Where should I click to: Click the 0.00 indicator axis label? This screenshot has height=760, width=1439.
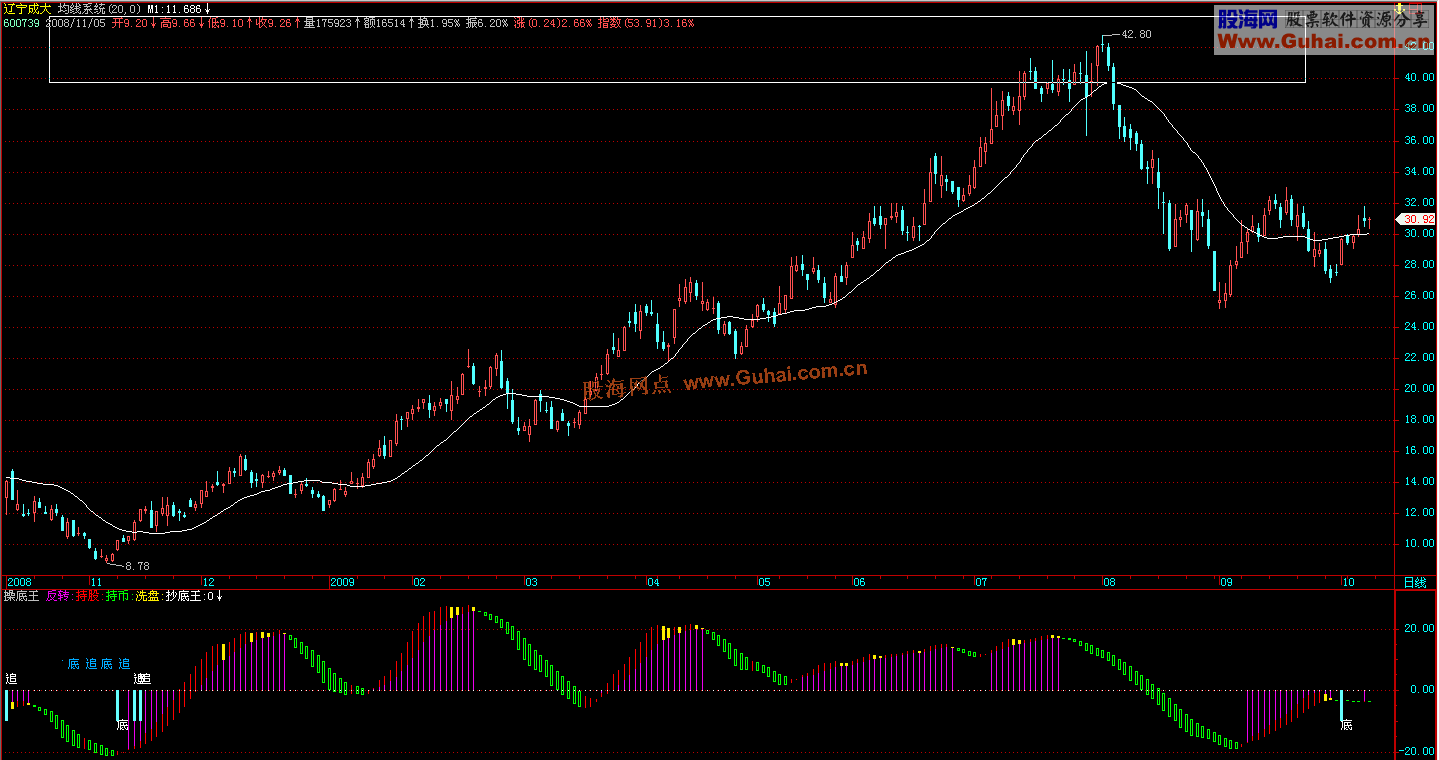[x=1421, y=690]
